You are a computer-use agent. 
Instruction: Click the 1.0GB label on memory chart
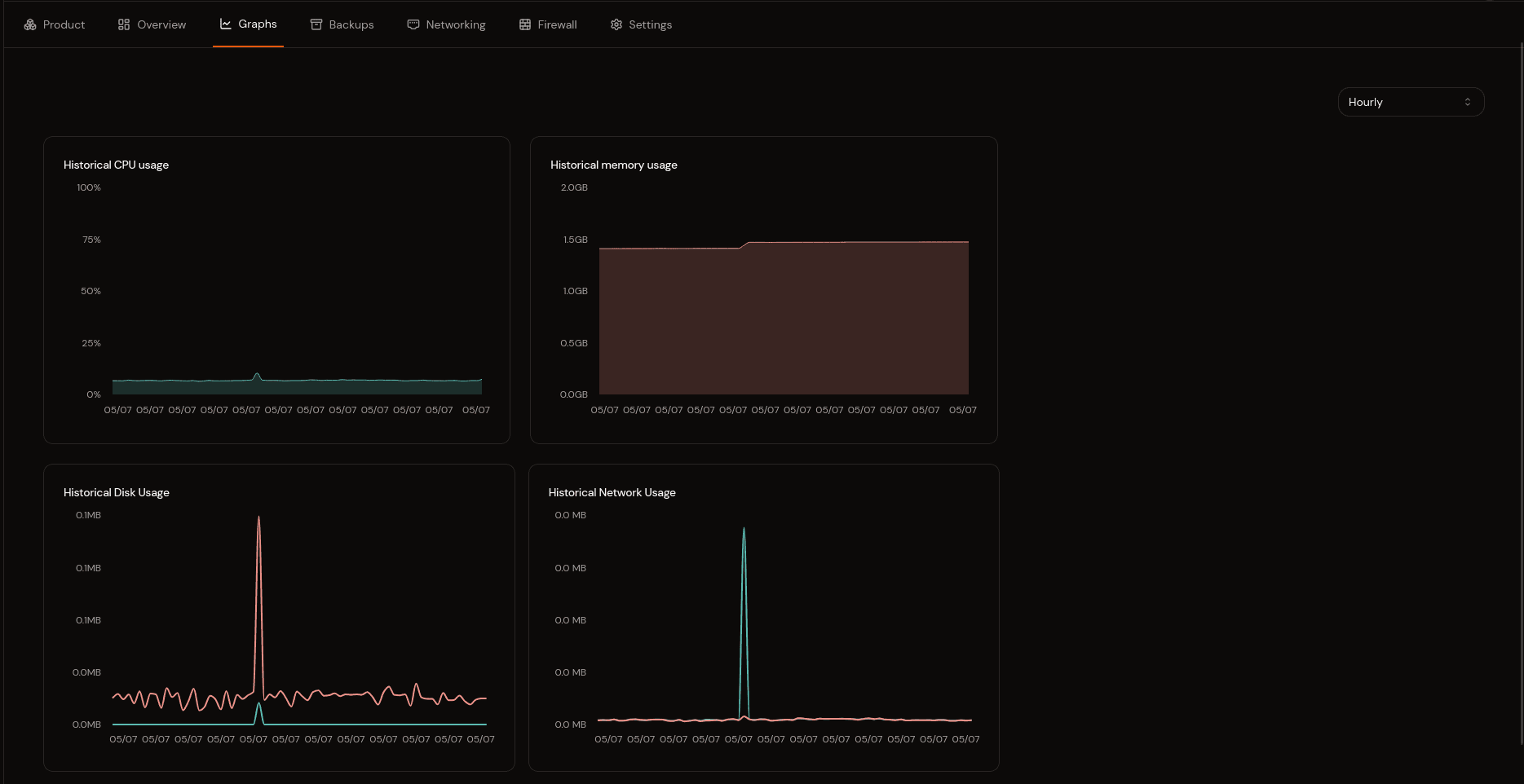(576, 291)
